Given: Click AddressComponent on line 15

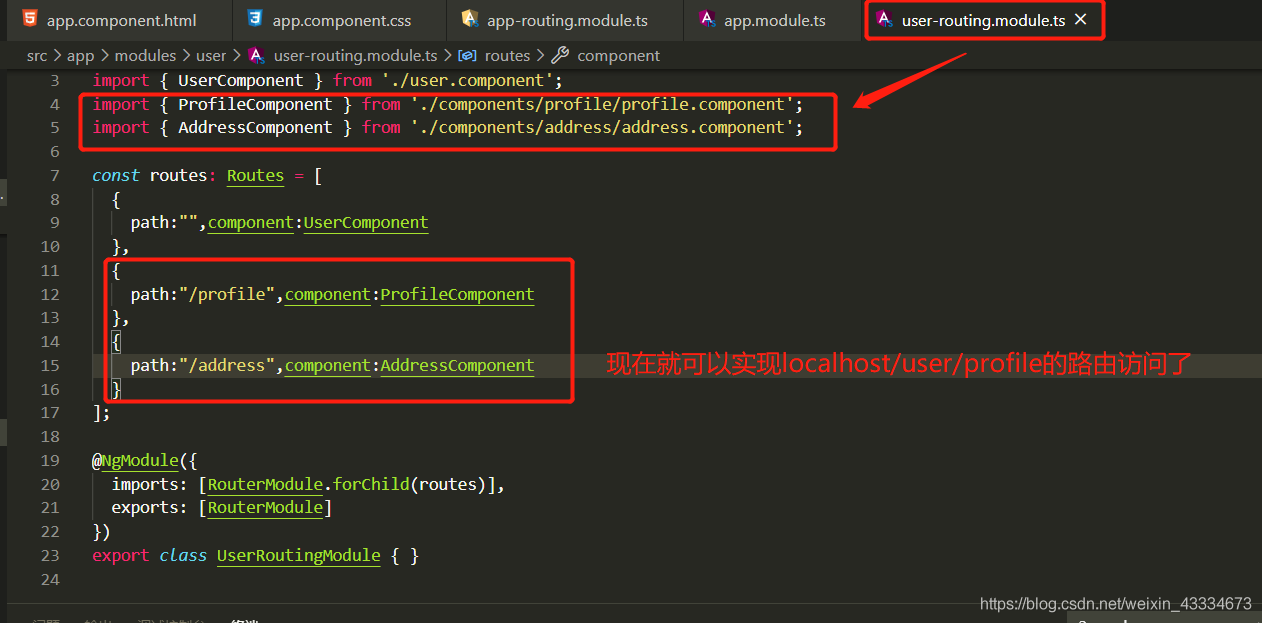Looking at the screenshot, I should [x=457, y=366].
